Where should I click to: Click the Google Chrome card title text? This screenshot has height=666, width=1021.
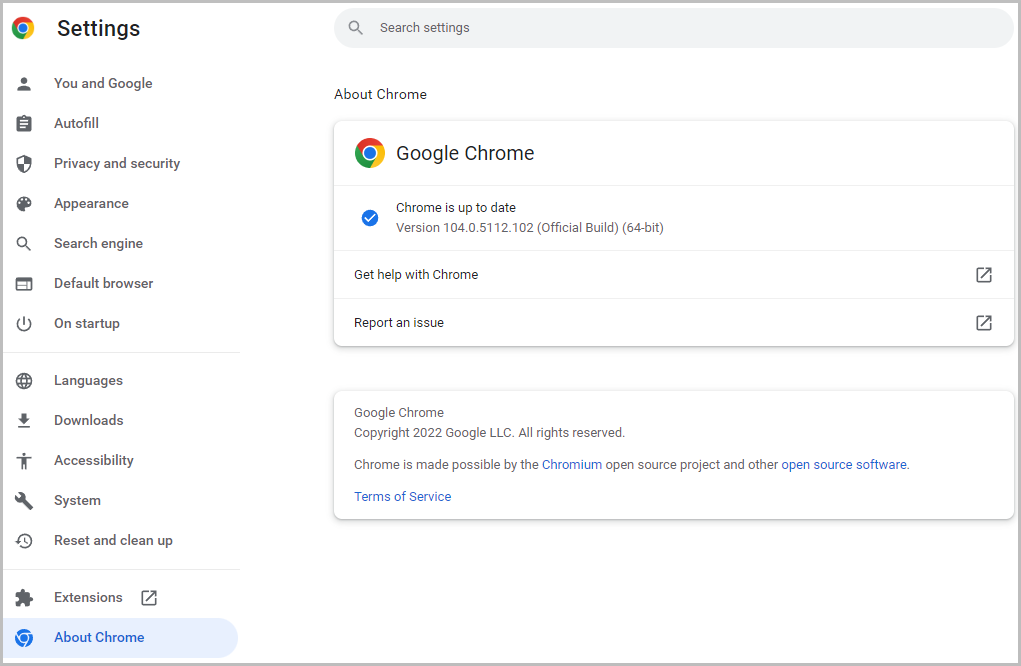[465, 153]
